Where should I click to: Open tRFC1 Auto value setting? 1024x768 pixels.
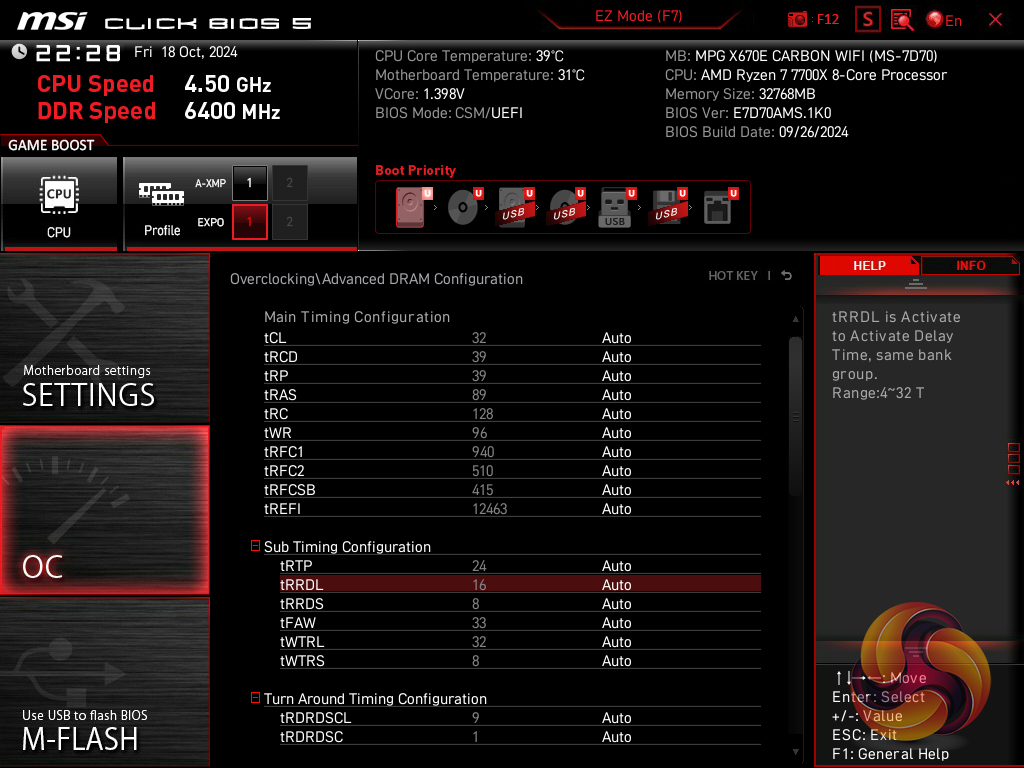(x=616, y=451)
